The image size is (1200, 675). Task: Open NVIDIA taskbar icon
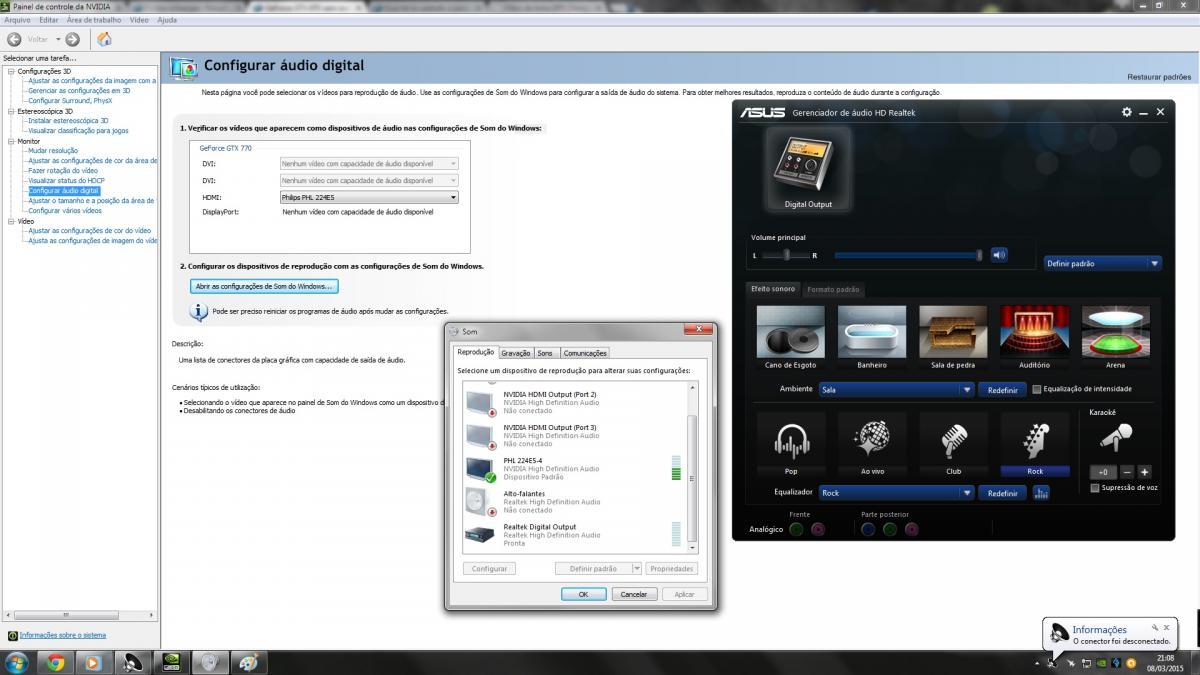pyautogui.click(x=170, y=662)
